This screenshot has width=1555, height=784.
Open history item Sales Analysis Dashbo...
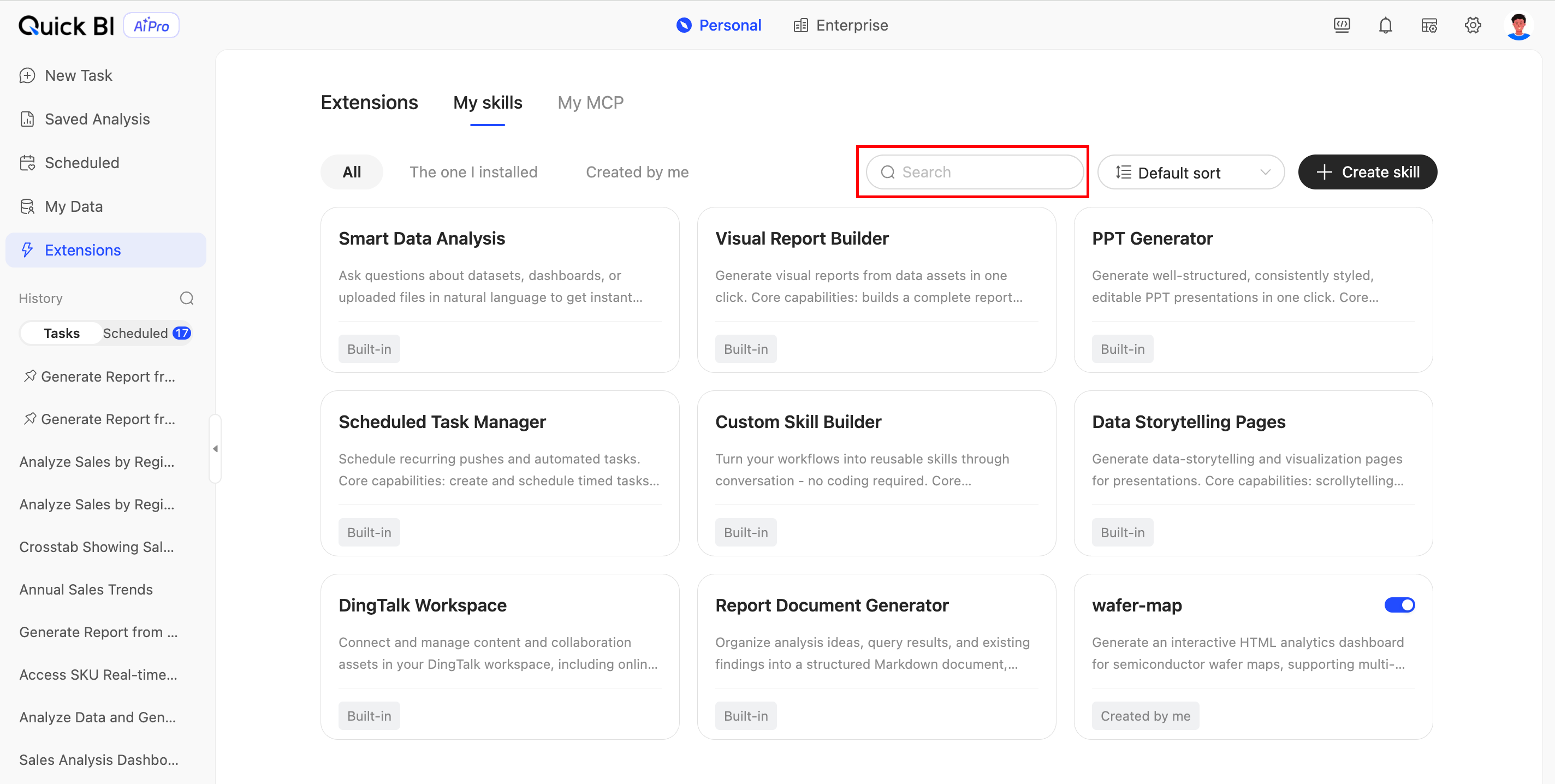[99, 760]
